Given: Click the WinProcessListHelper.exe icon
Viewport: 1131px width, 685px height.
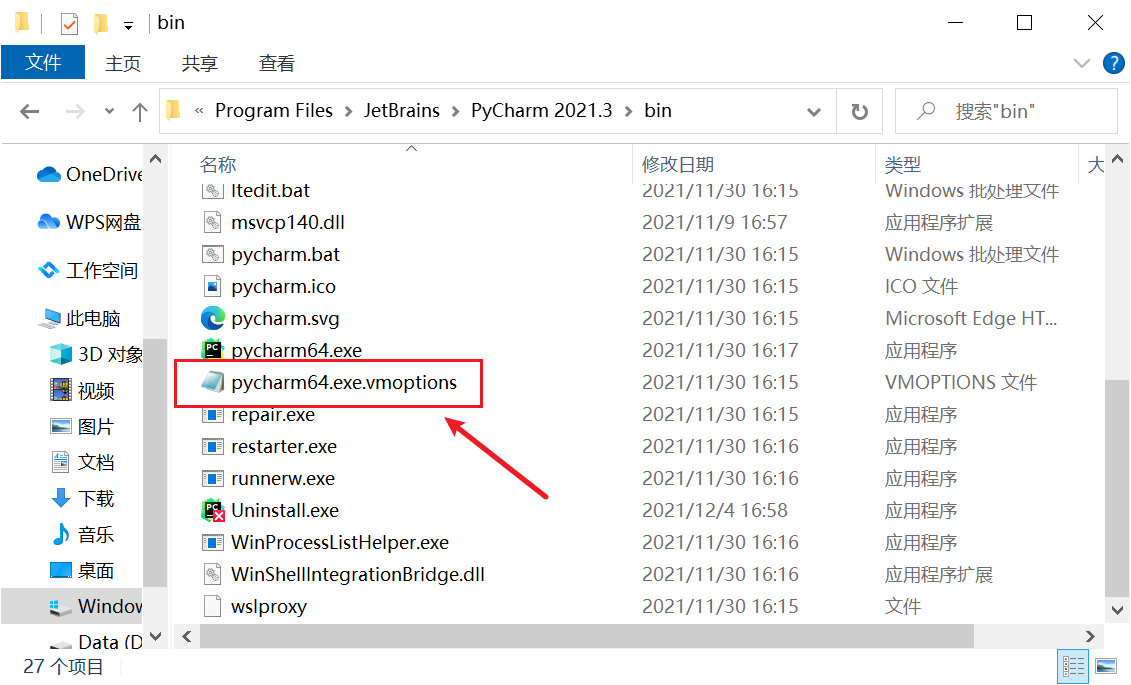Looking at the screenshot, I should coord(212,542).
